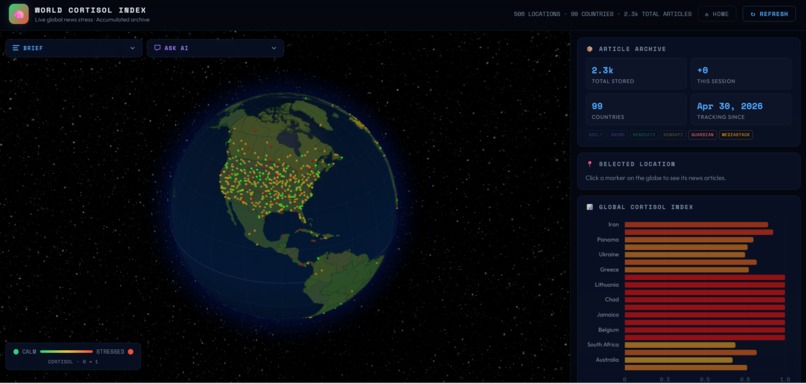Toggle the Newsdata source tag
The height and width of the screenshot is (384, 806).
[644, 135]
